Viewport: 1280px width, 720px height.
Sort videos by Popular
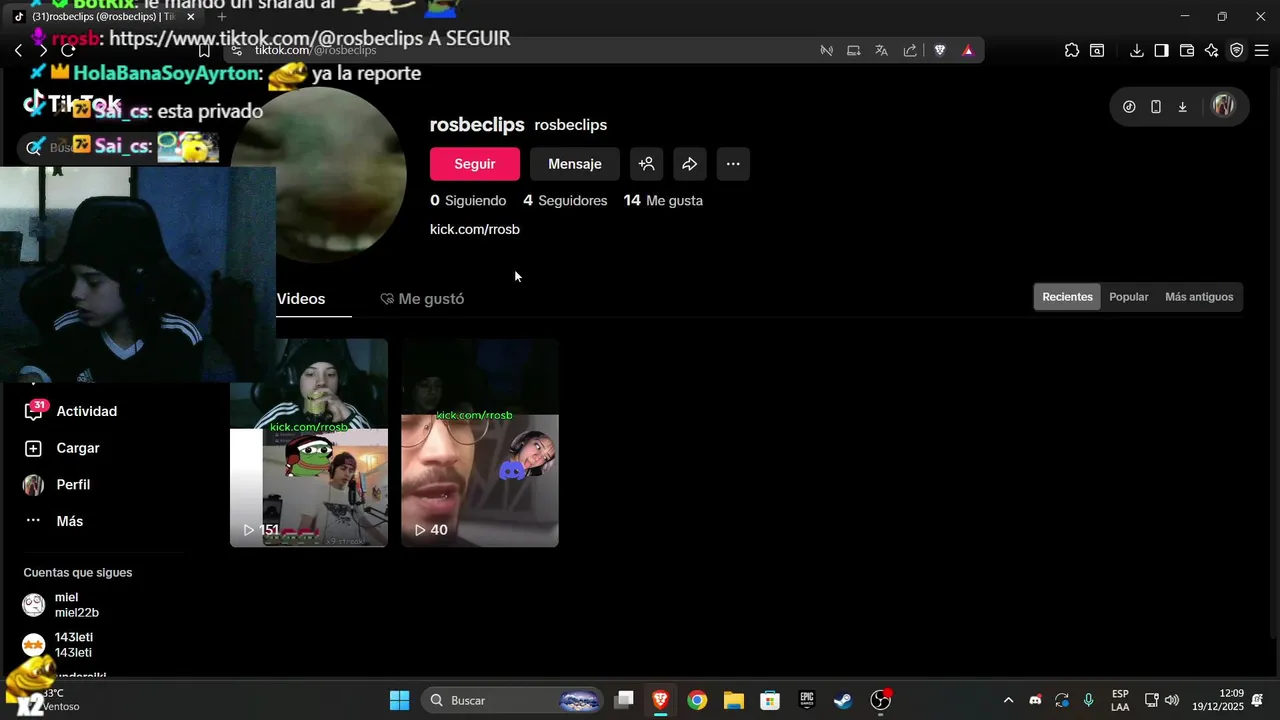click(x=1129, y=297)
